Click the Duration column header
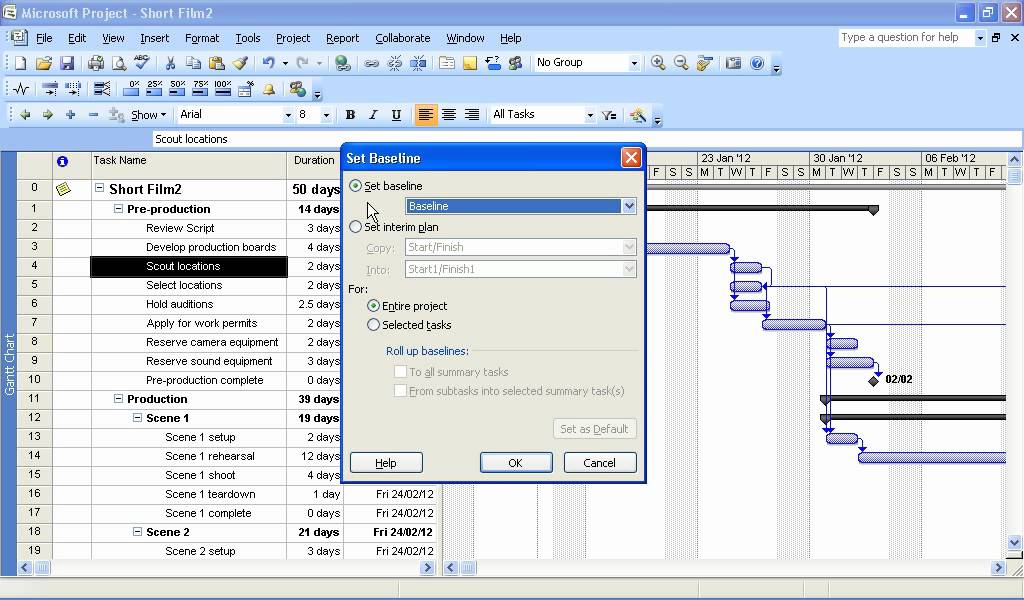Image resolution: width=1024 pixels, height=600 pixels. [315, 166]
